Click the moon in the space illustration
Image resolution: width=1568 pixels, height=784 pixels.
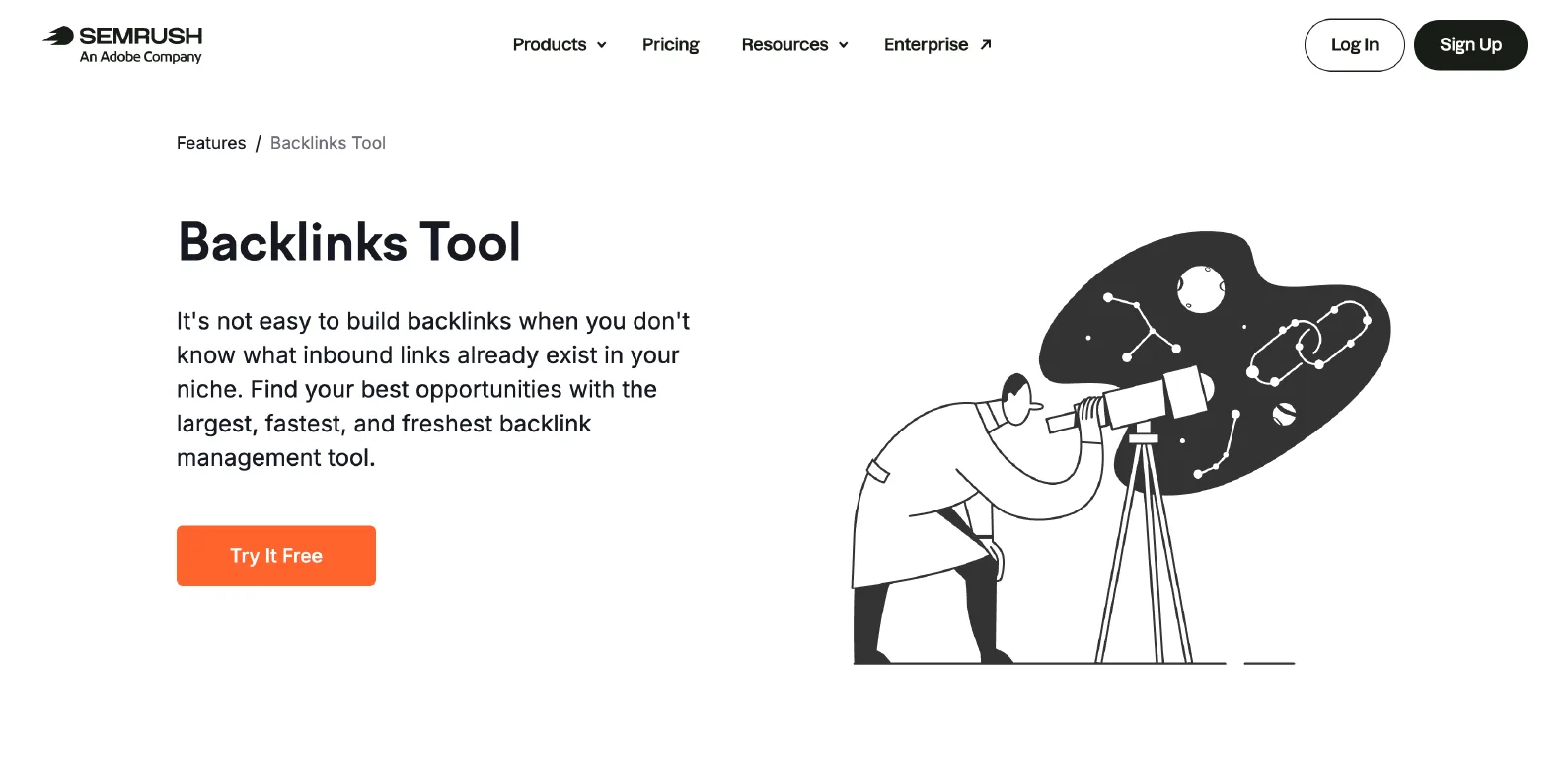click(1201, 289)
